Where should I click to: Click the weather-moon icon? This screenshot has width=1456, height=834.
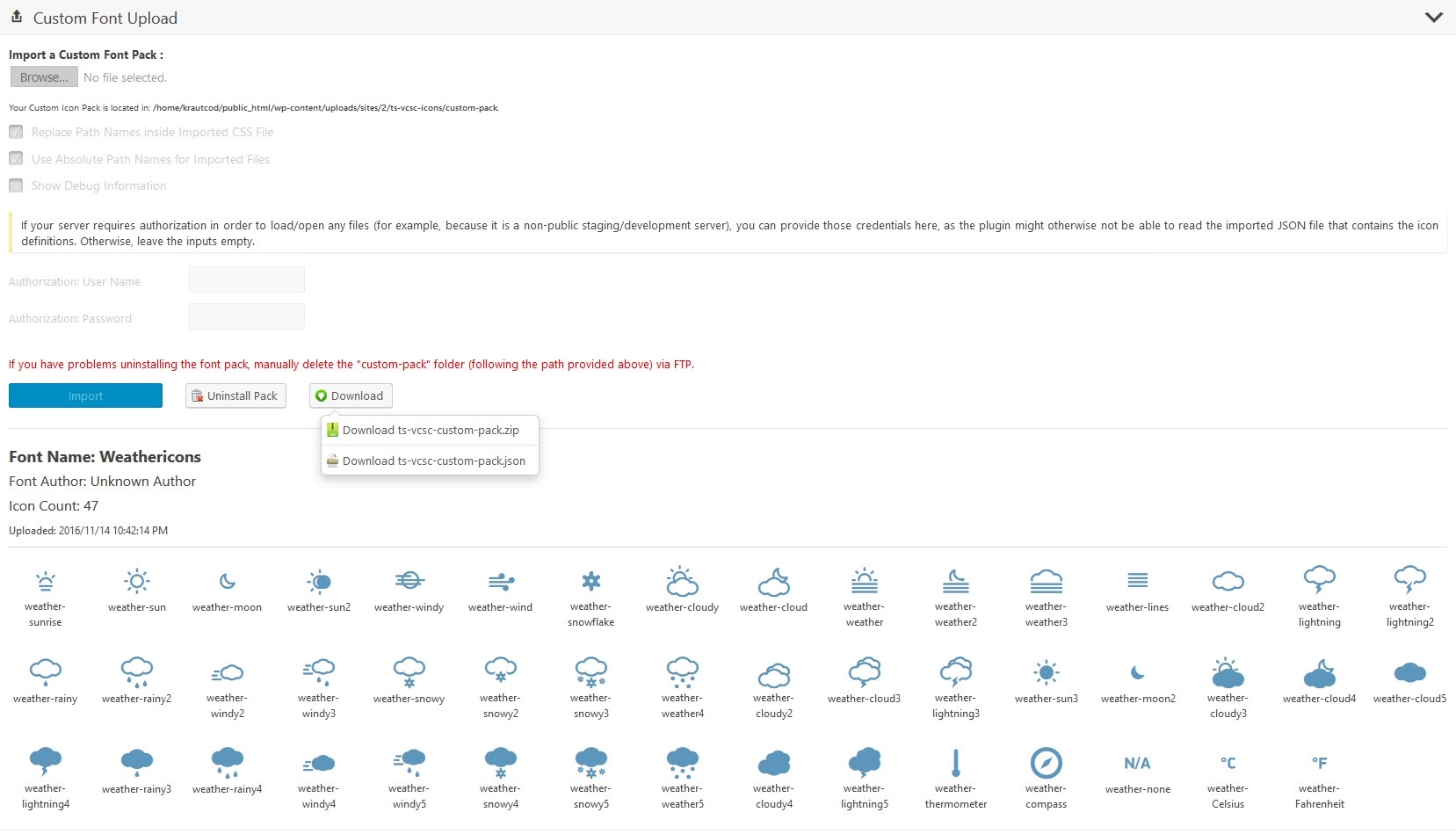(x=227, y=581)
